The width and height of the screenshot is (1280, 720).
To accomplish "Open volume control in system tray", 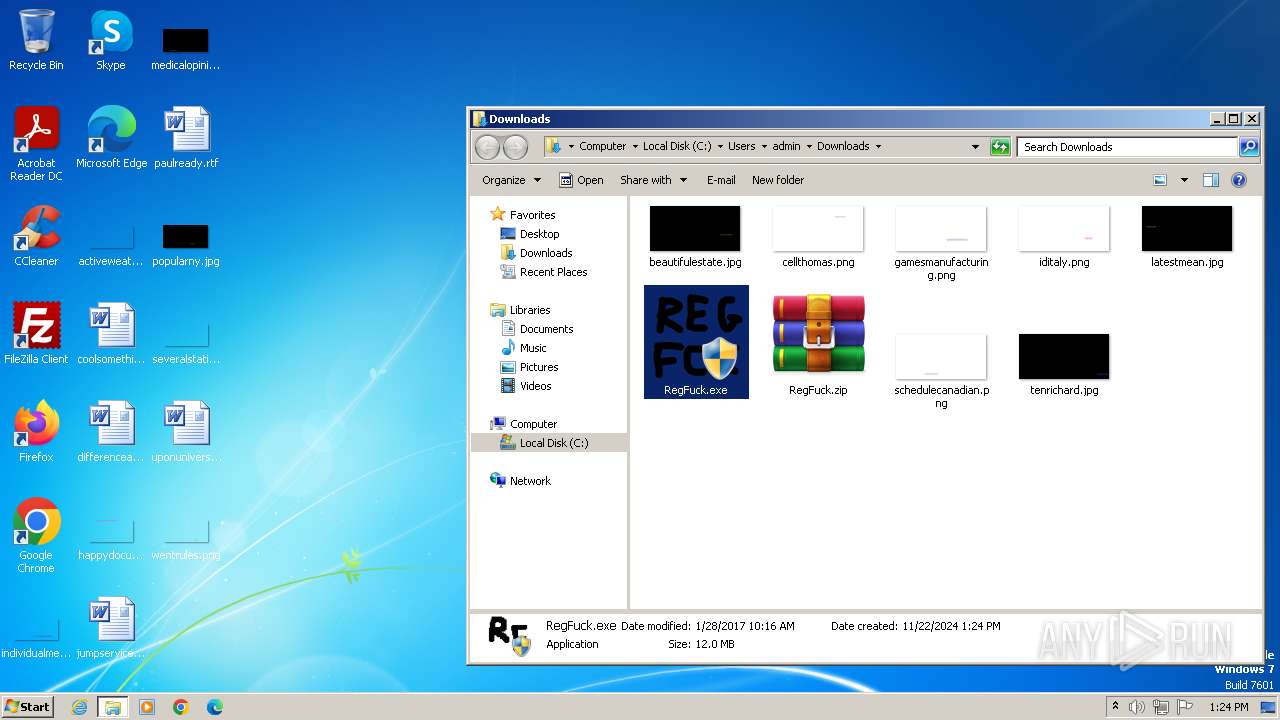I will point(1137,707).
